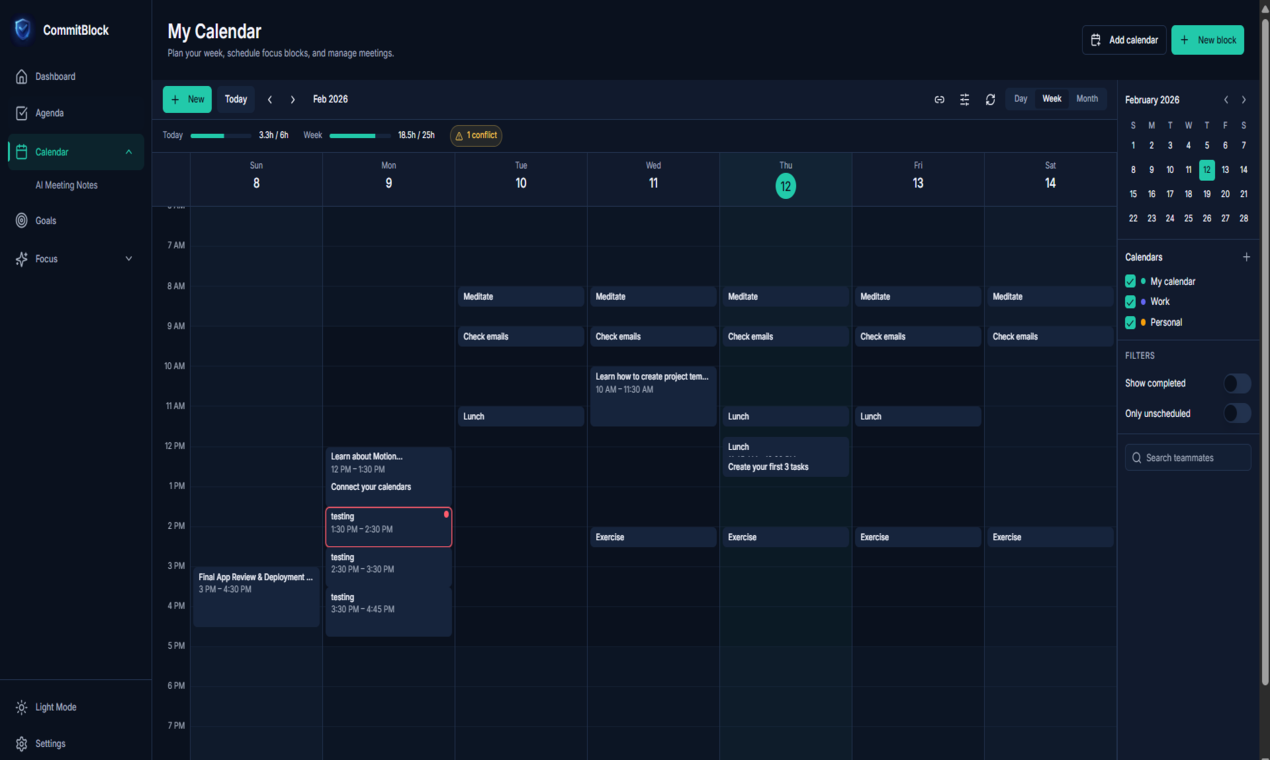Click the add calendar plus icon
This screenshot has width=1270, height=760.
pyautogui.click(x=1246, y=257)
